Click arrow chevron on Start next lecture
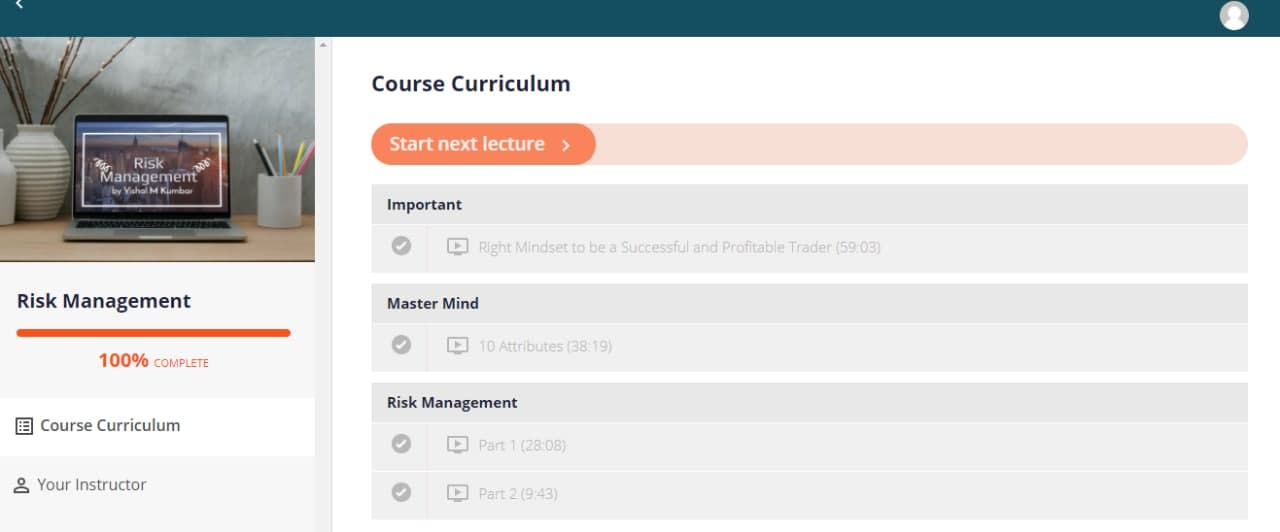Screen dimensions: 1280x532 [x=566, y=145]
